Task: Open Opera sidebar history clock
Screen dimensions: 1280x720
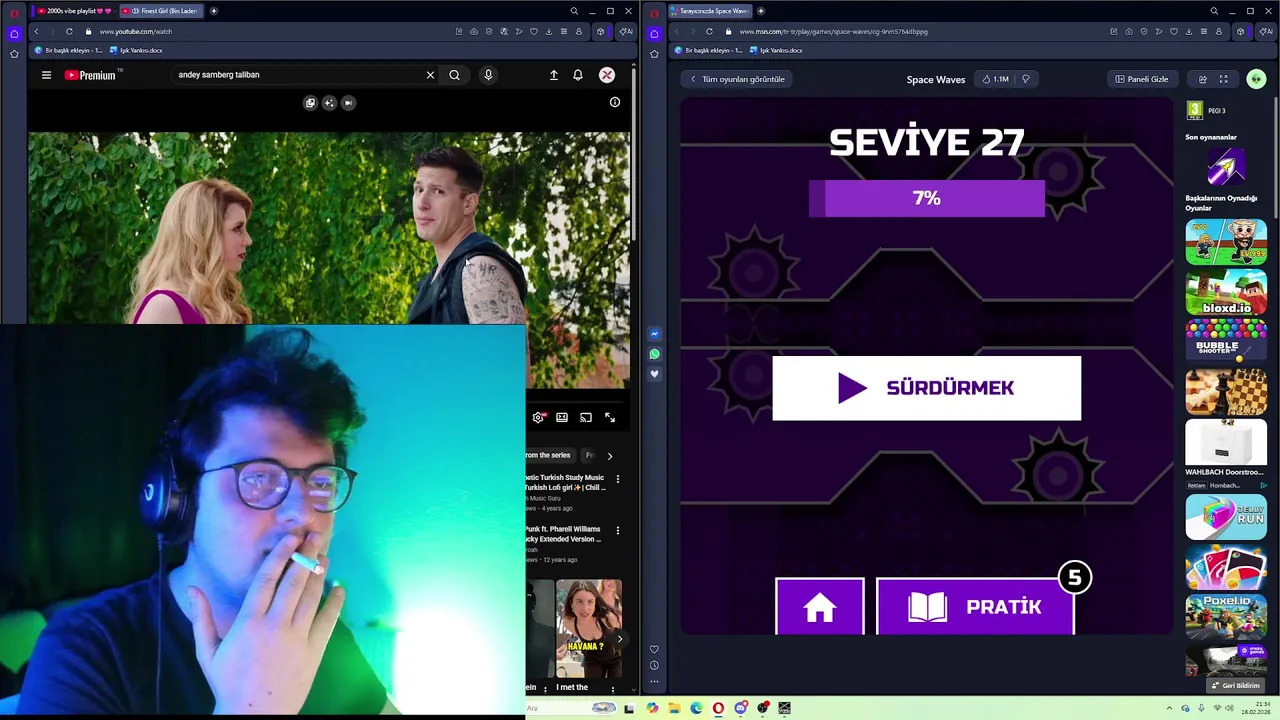Action: [x=654, y=665]
